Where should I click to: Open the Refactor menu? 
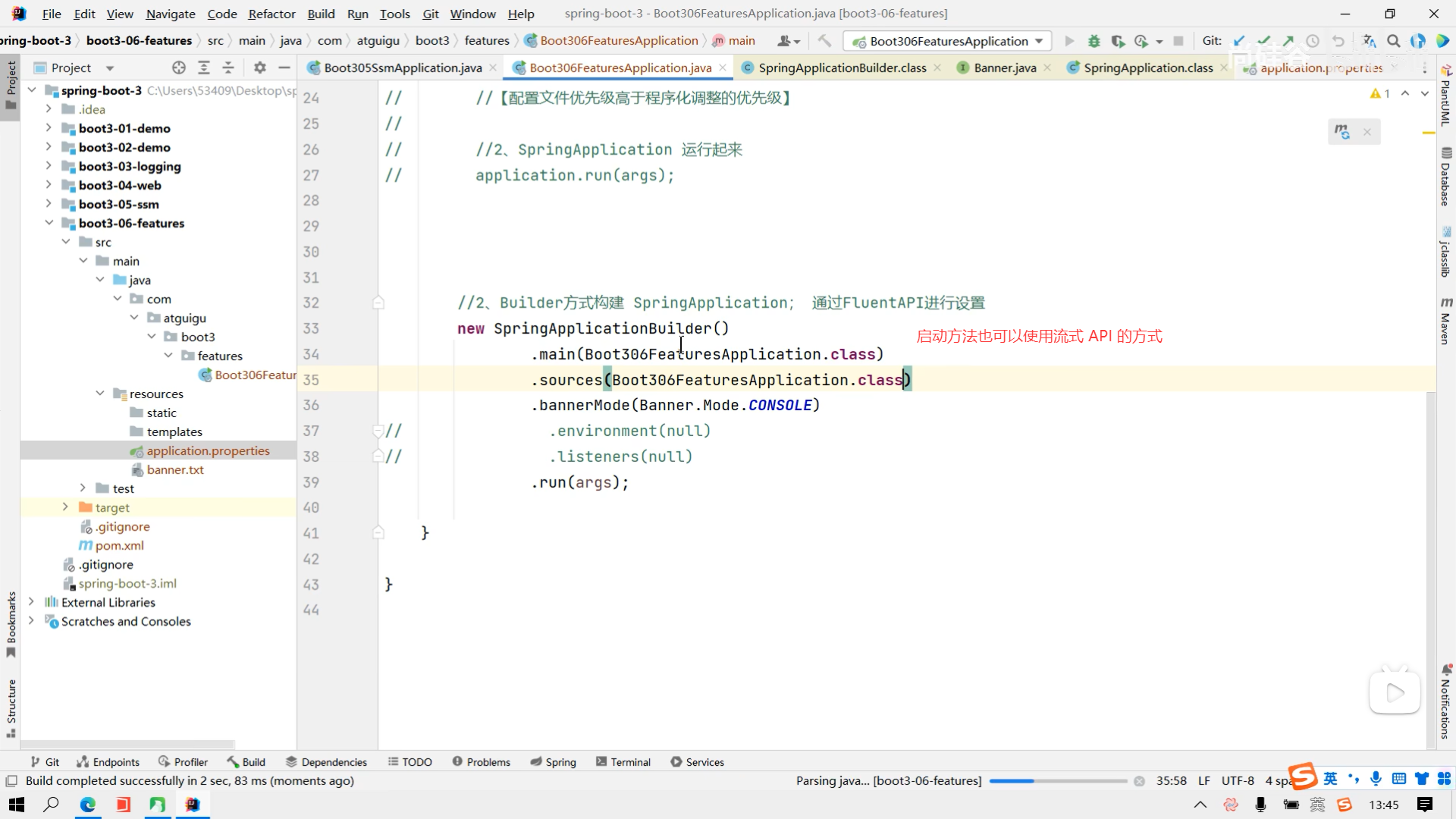coord(271,14)
